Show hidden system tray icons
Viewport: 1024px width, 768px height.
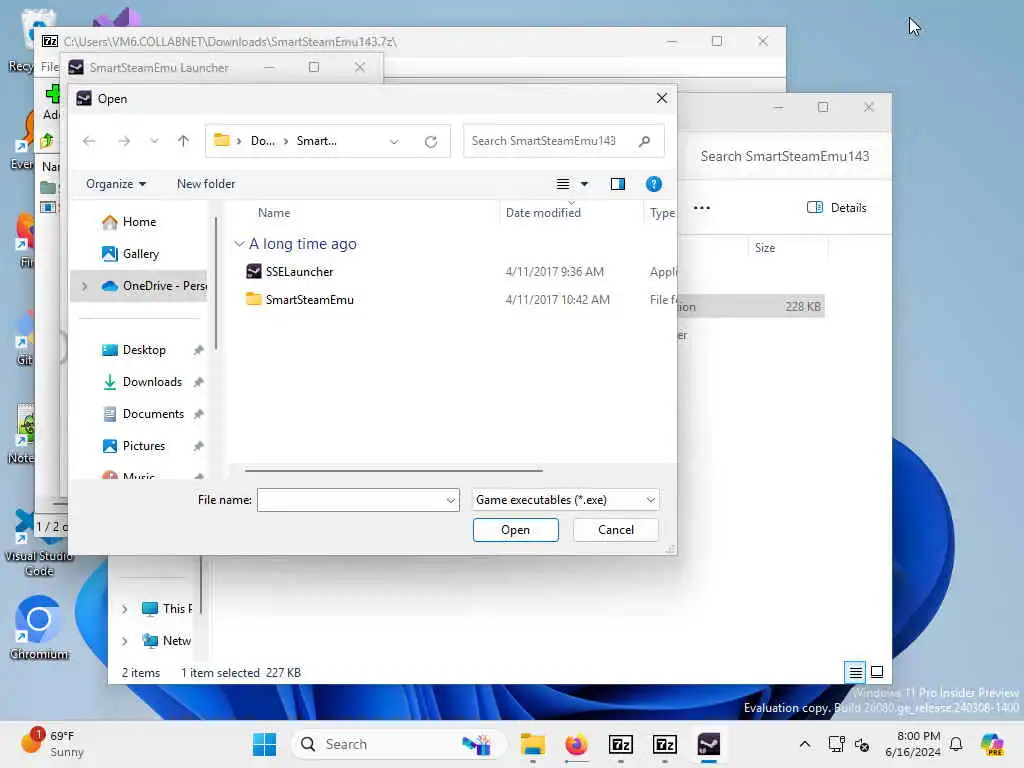[805, 744]
